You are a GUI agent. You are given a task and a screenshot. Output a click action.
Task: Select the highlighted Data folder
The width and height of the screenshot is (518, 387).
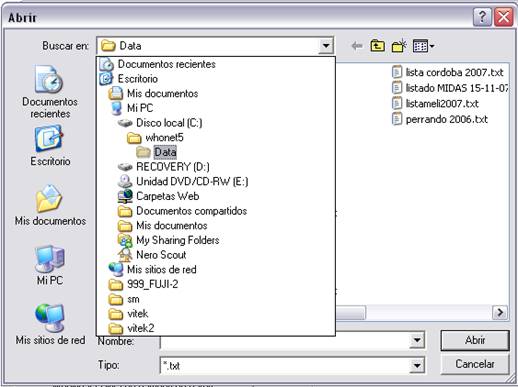(157, 152)
